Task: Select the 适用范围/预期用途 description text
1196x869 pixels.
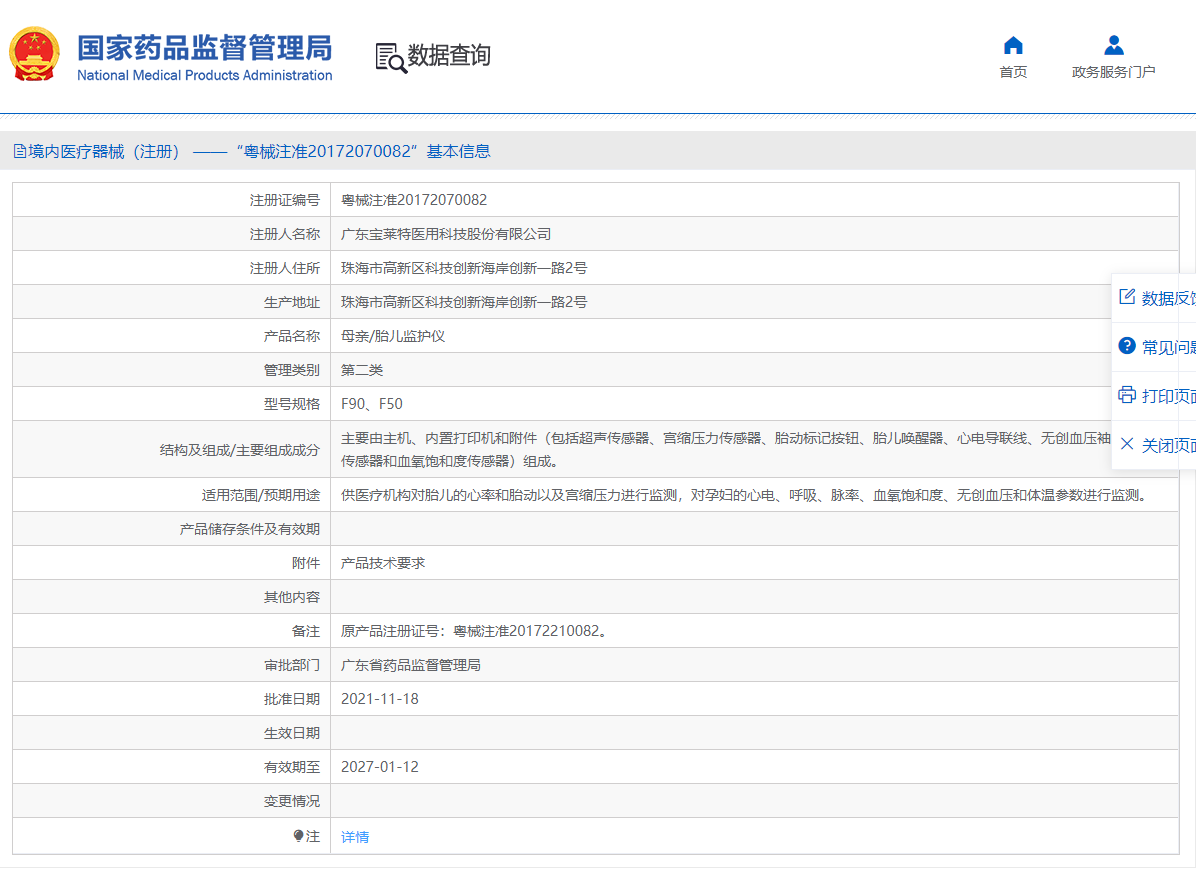Action: click(747, 495)
